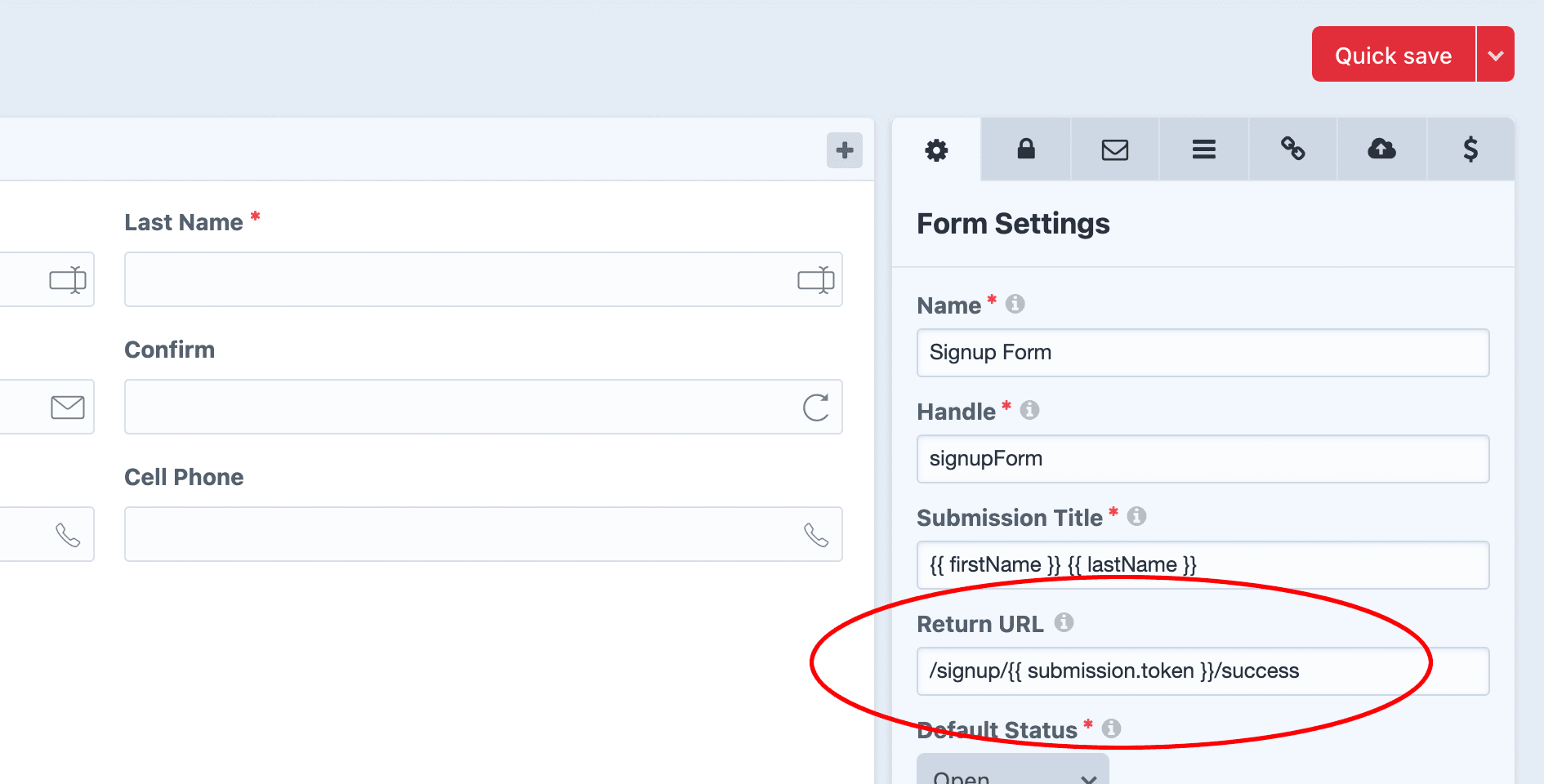
Task: Open the Default Status dropdown showing Open
Action: click(1013, 774)
